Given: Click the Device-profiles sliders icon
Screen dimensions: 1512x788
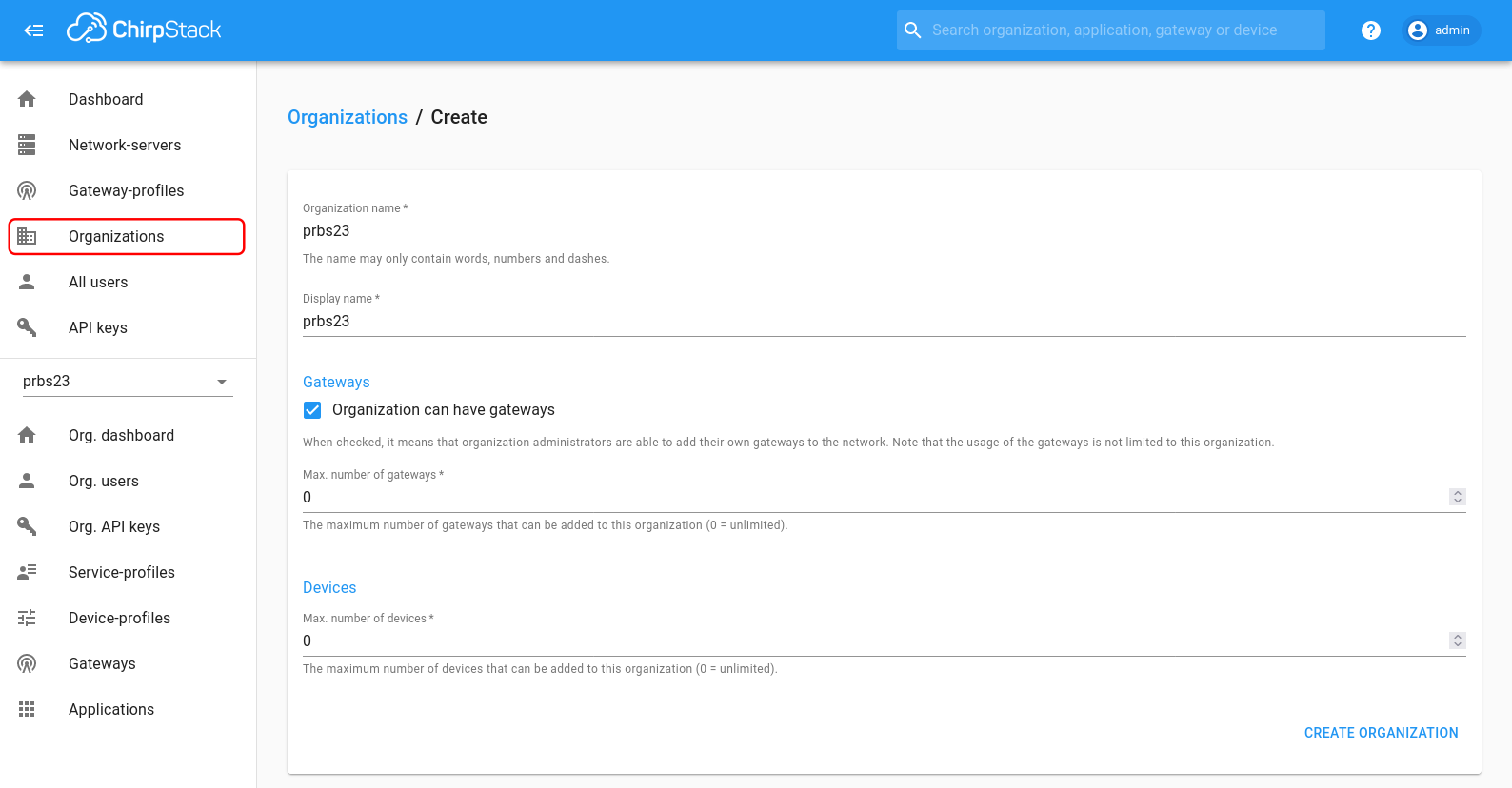Looking at the screenshot, I should (27, 618).
